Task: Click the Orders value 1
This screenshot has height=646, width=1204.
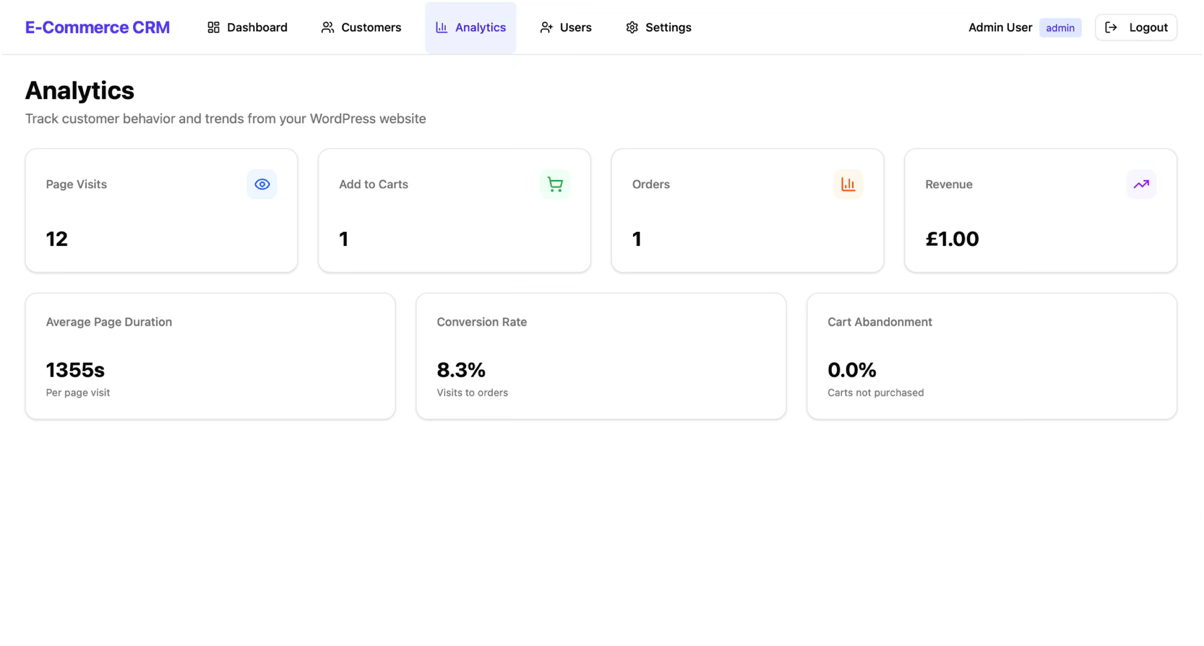Action: pos(637,239)
